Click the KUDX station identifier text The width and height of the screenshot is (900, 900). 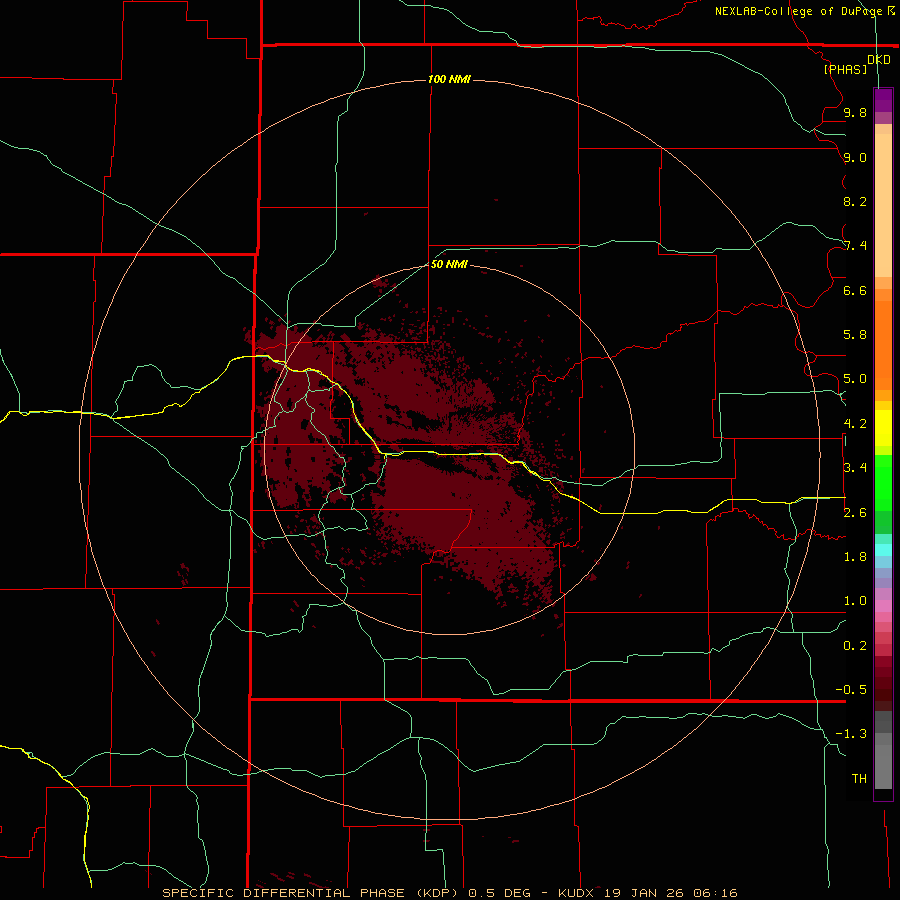pyautogui.click(x=576, y=893)
